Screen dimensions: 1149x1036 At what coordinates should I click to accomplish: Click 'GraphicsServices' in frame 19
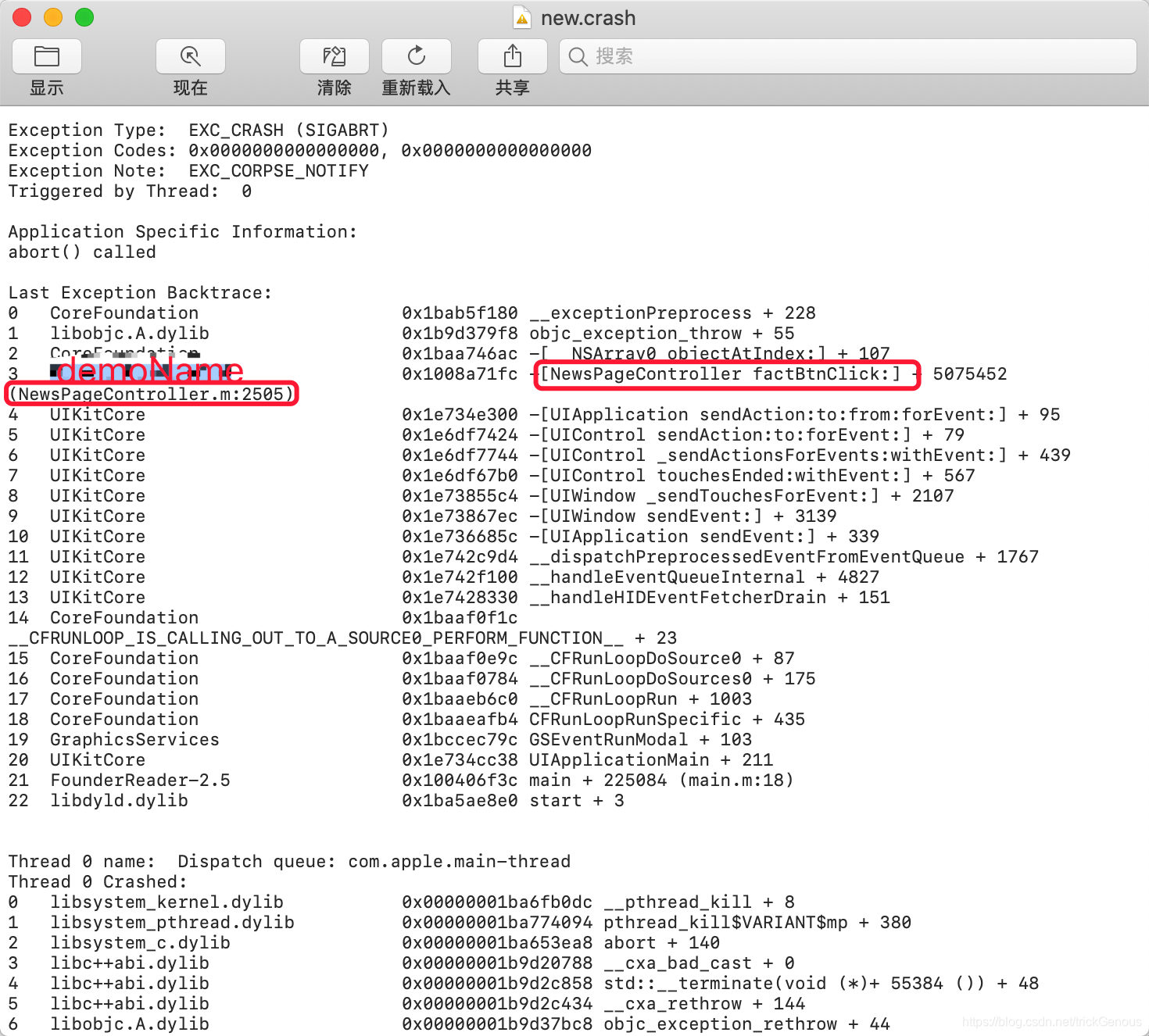click(134, 739)
